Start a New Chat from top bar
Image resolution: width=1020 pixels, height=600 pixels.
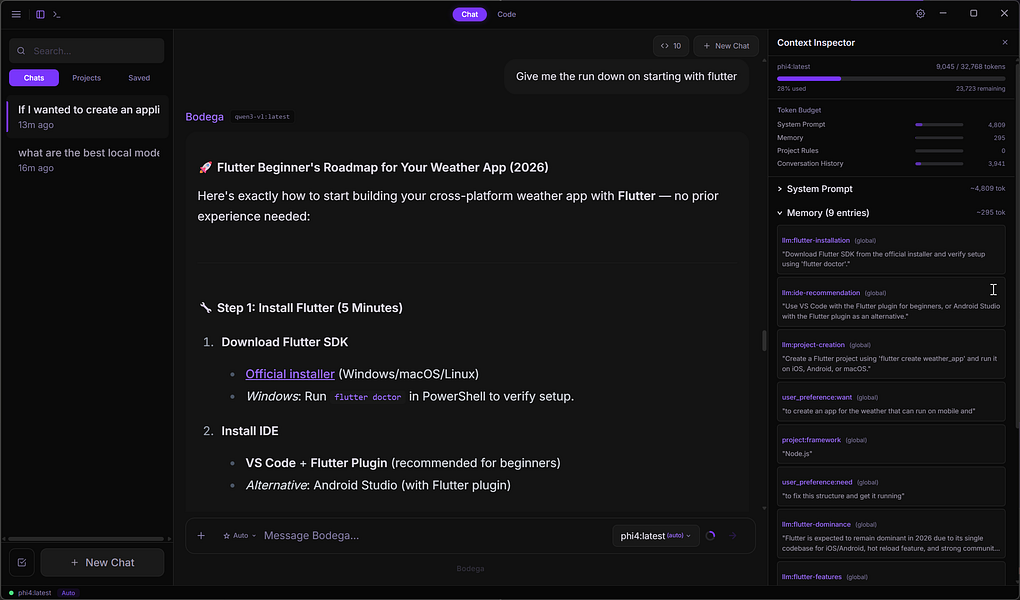[726, 46]
